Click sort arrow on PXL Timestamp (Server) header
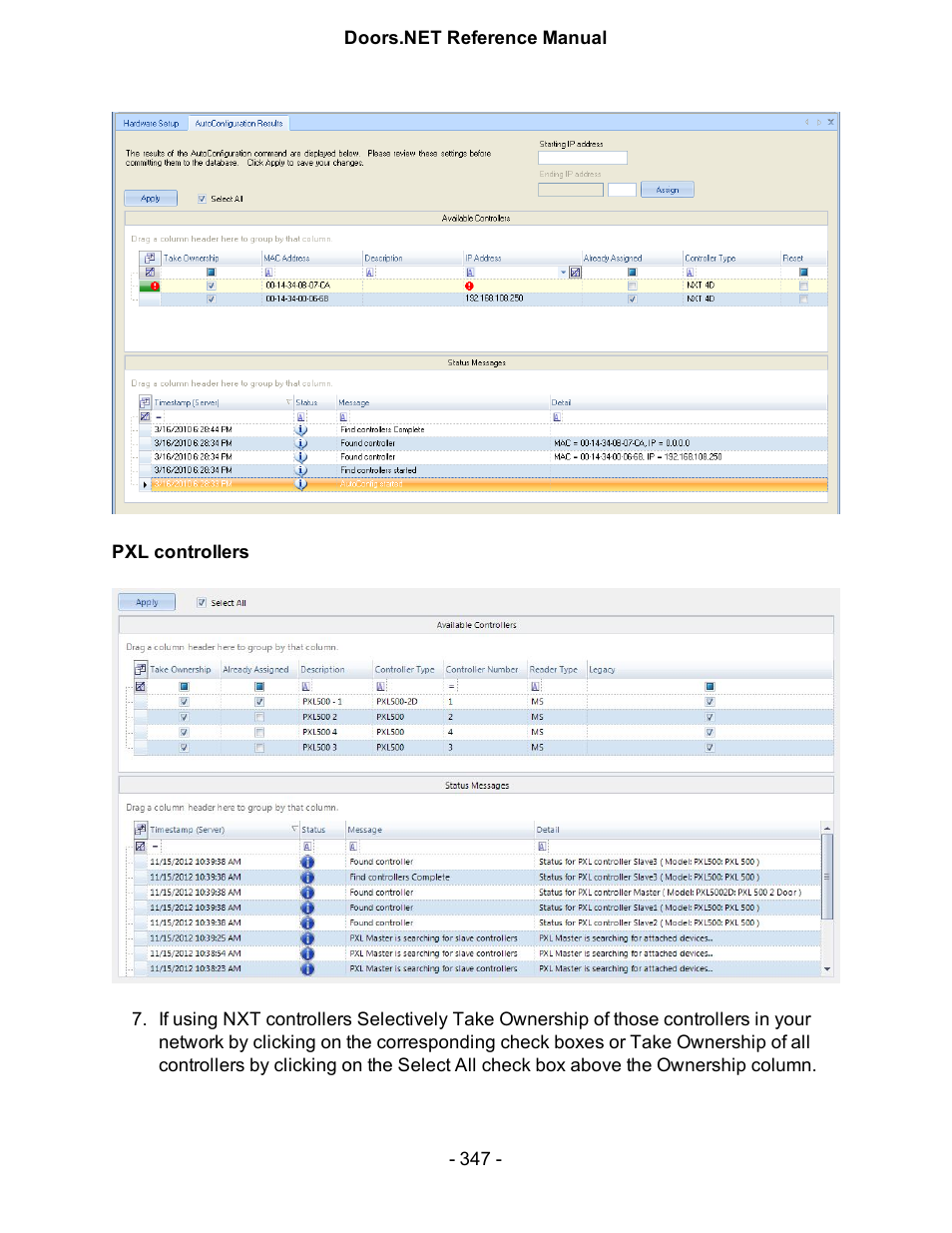952x1233 pixels. (294, 830)
